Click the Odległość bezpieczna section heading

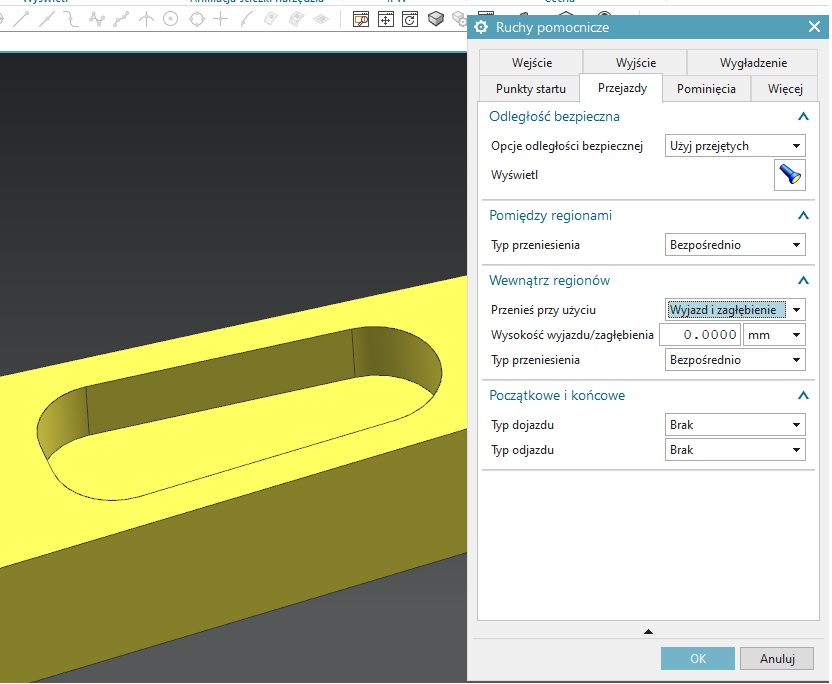pyautogui.click(x=554, y=116)
